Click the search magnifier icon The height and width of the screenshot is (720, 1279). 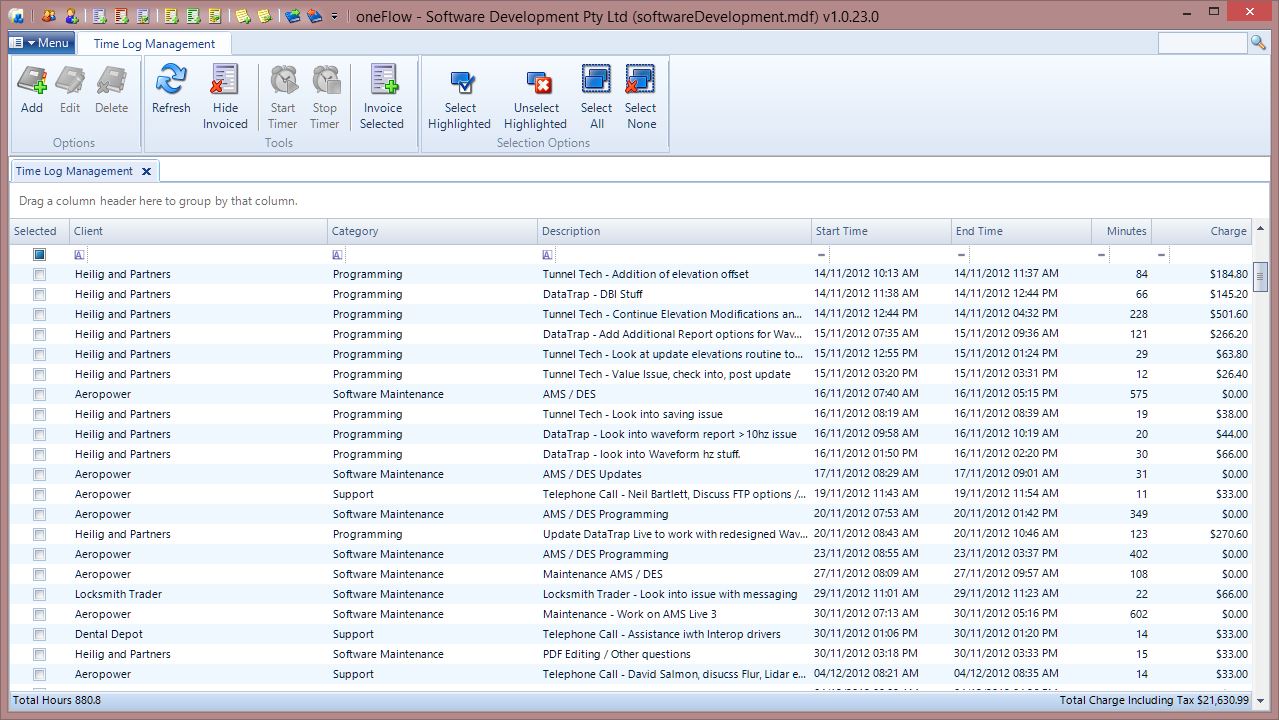pyautogui.click(x=1258, y=43)
